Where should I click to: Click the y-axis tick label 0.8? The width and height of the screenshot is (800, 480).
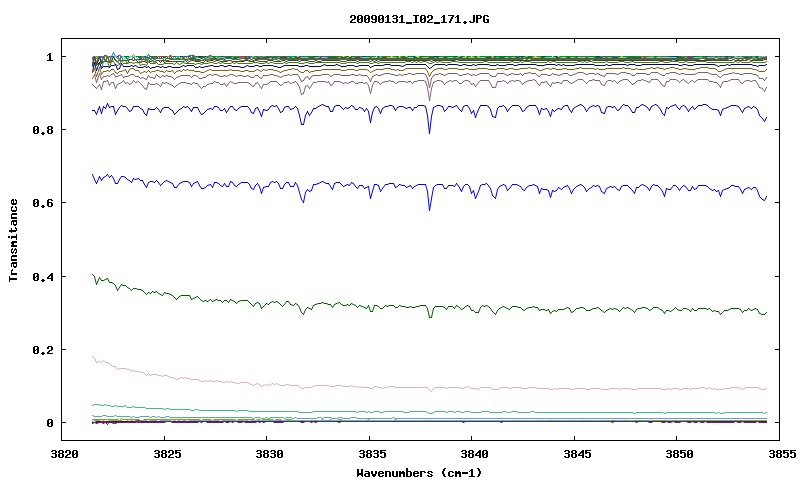point(42,130)
